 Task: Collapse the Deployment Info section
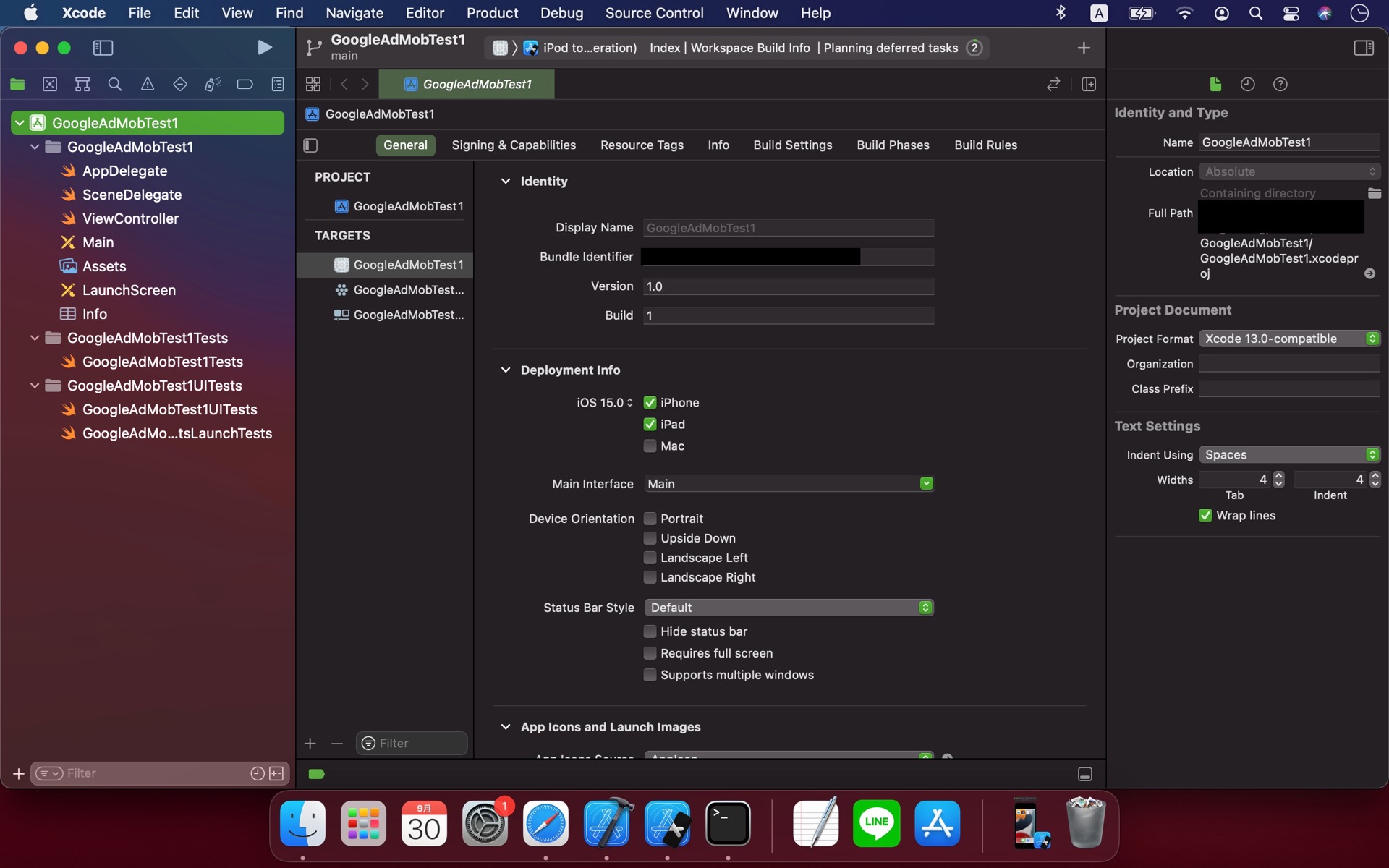click(x=506, y=370)
